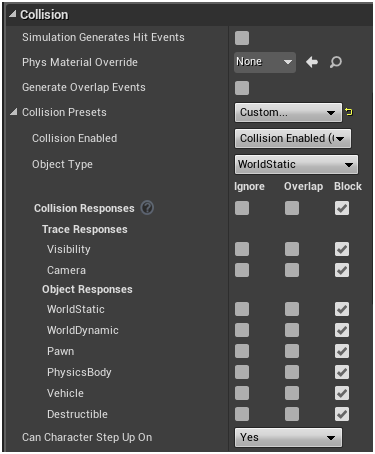Enable Generate Overlap Events checkbox
375x454 pixels.
[242, 88]
